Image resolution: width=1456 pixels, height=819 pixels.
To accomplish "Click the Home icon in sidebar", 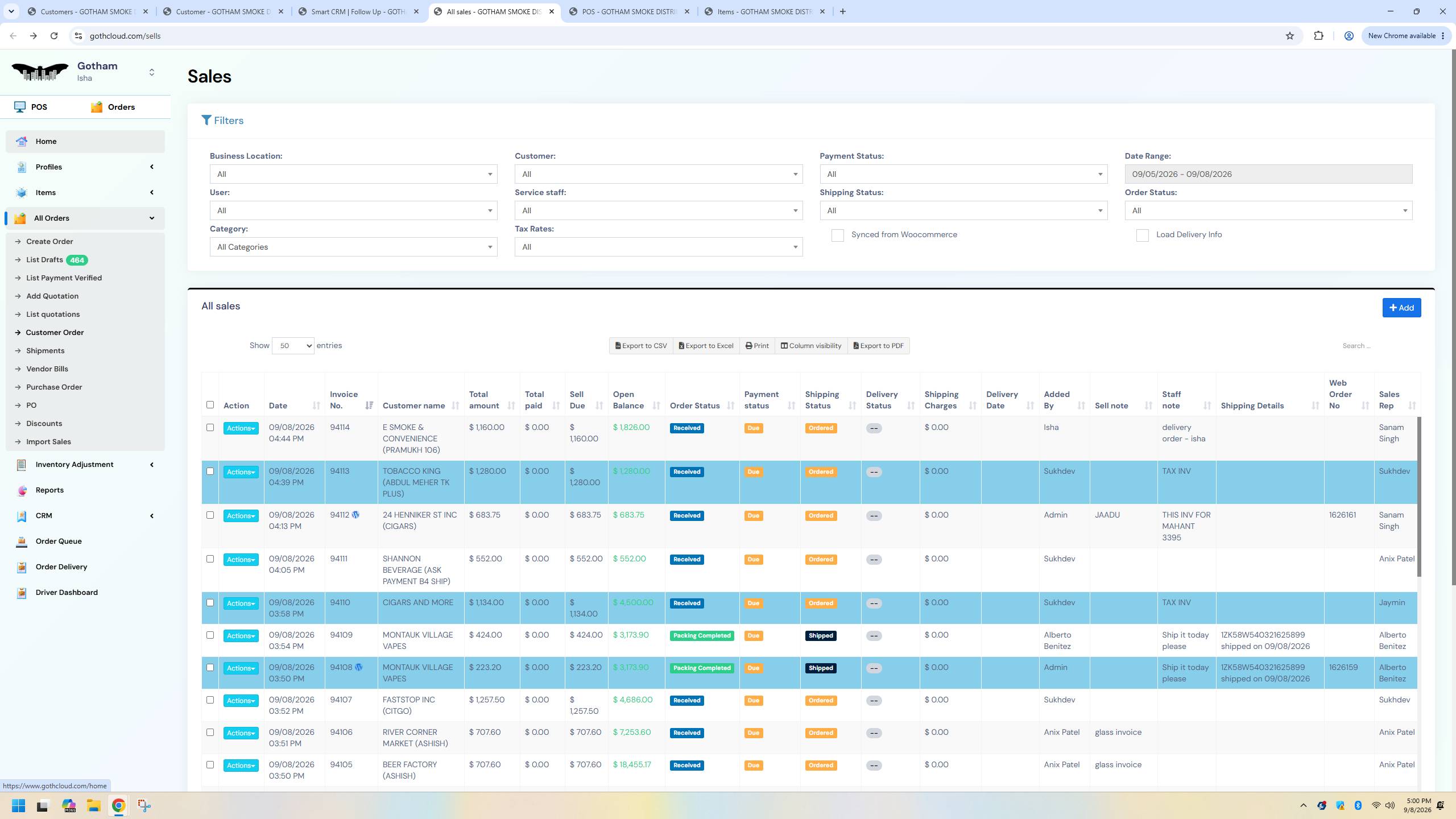I will (22, 142).
